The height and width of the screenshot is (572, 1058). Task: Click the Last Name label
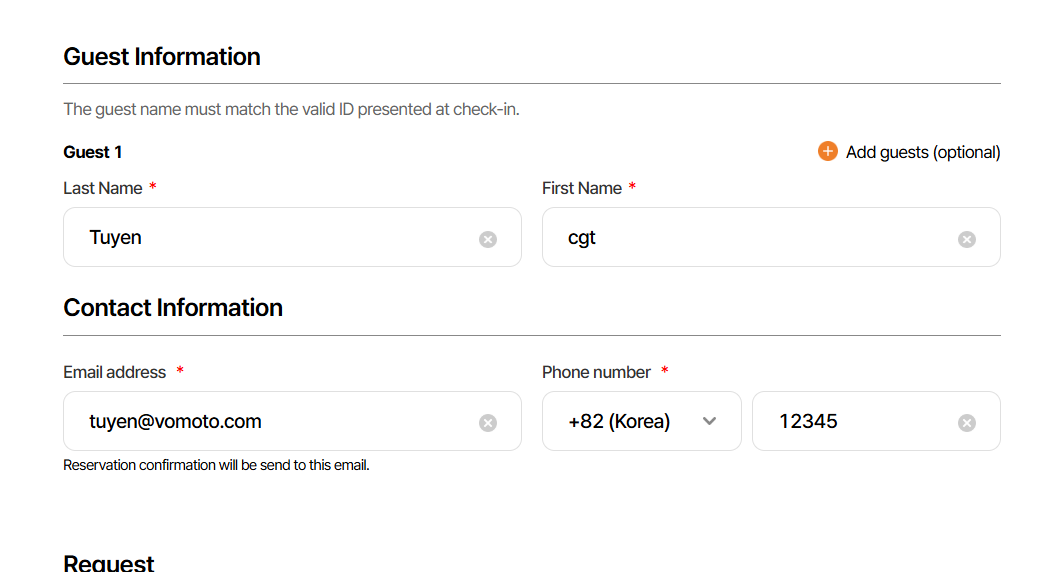point(103,188)
